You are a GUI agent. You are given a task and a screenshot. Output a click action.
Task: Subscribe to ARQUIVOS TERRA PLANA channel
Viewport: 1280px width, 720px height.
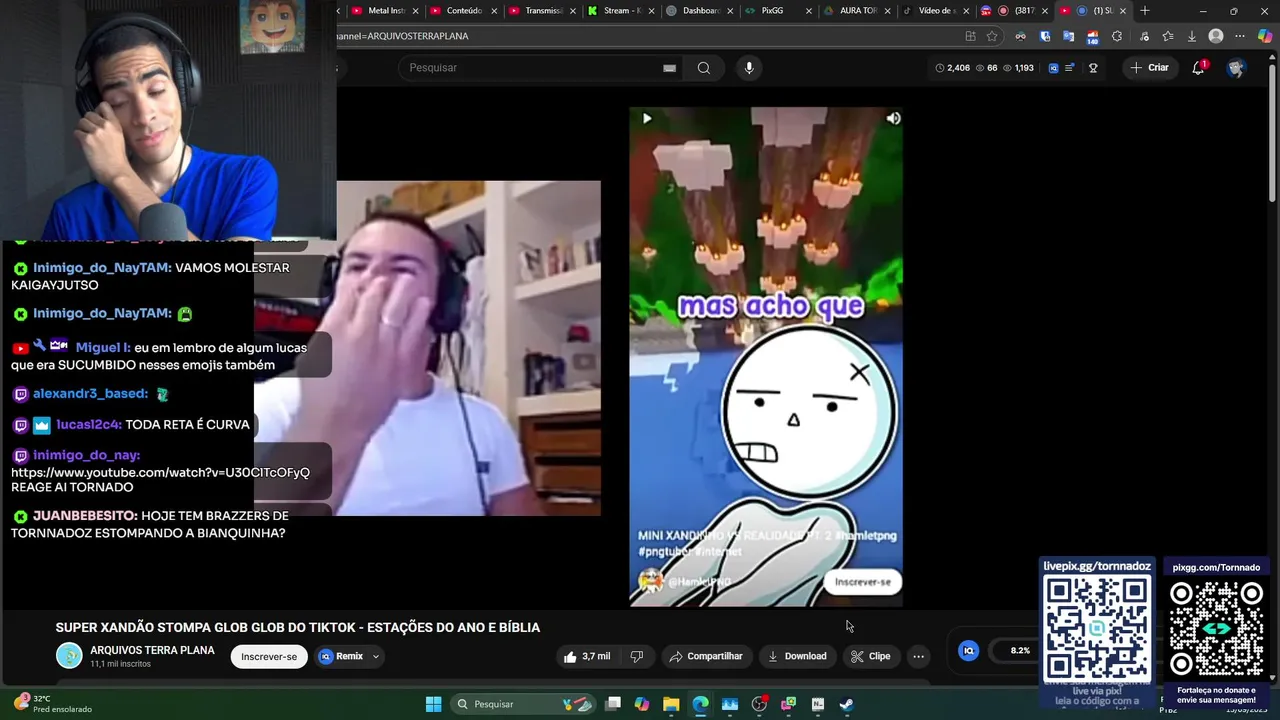coord(269,657)
